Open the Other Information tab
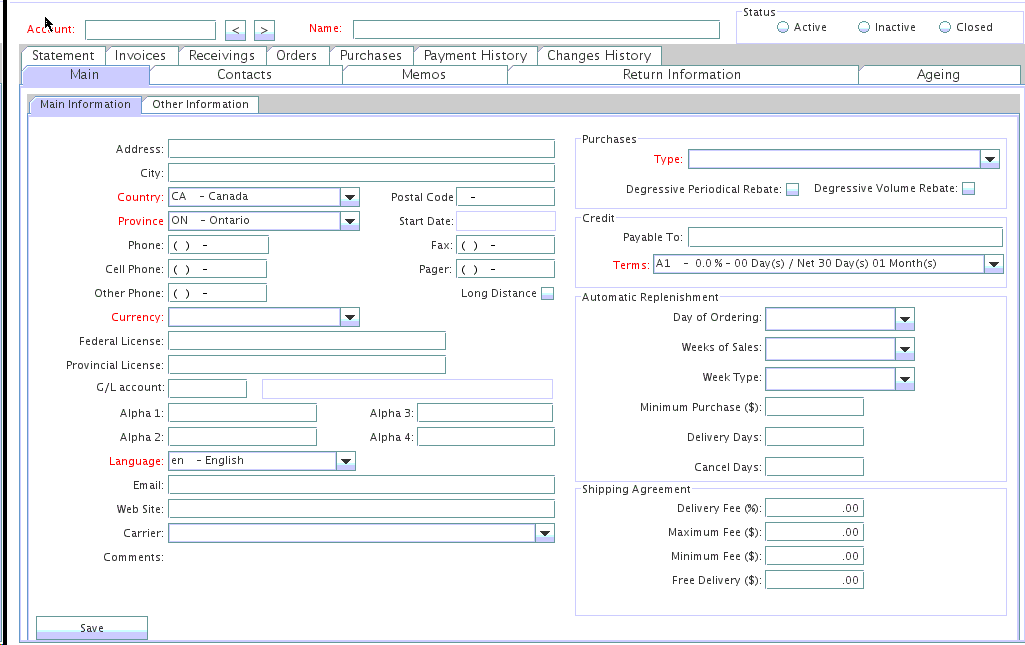This screenshot has width=1025, height=645. [x=200, y=104]
